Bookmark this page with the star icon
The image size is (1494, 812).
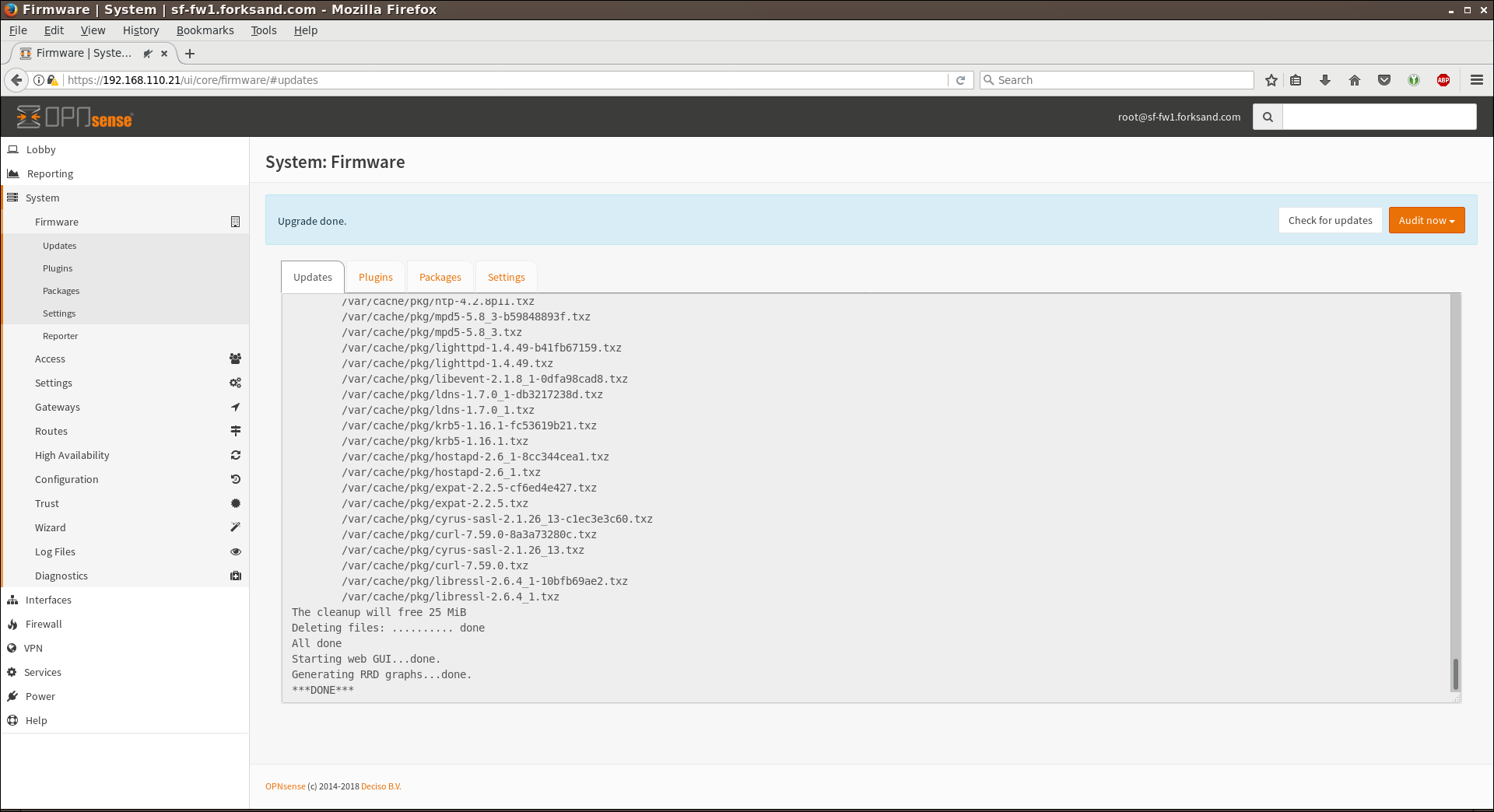[1271, 80]
